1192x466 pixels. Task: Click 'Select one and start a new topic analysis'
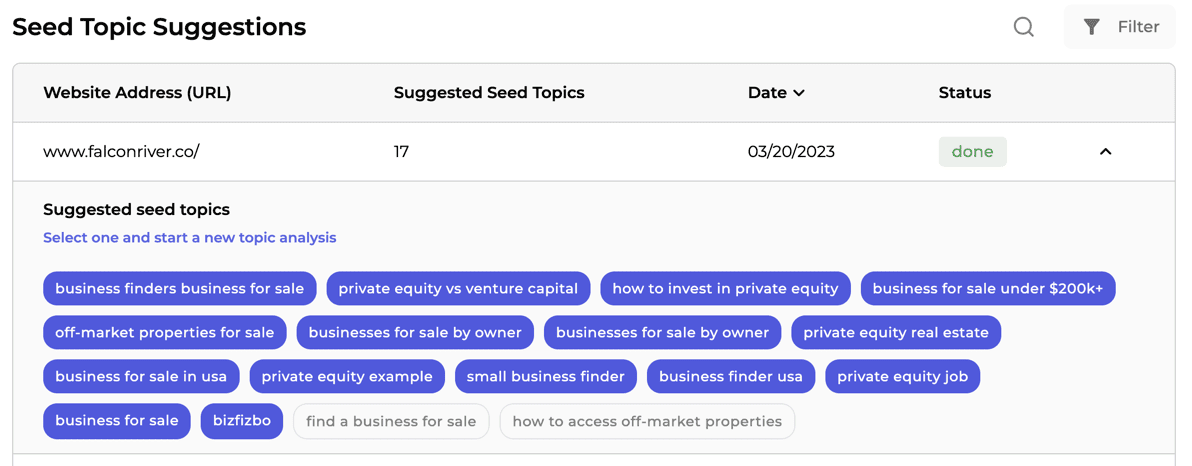pyautogui.click(x=189, y=238)
